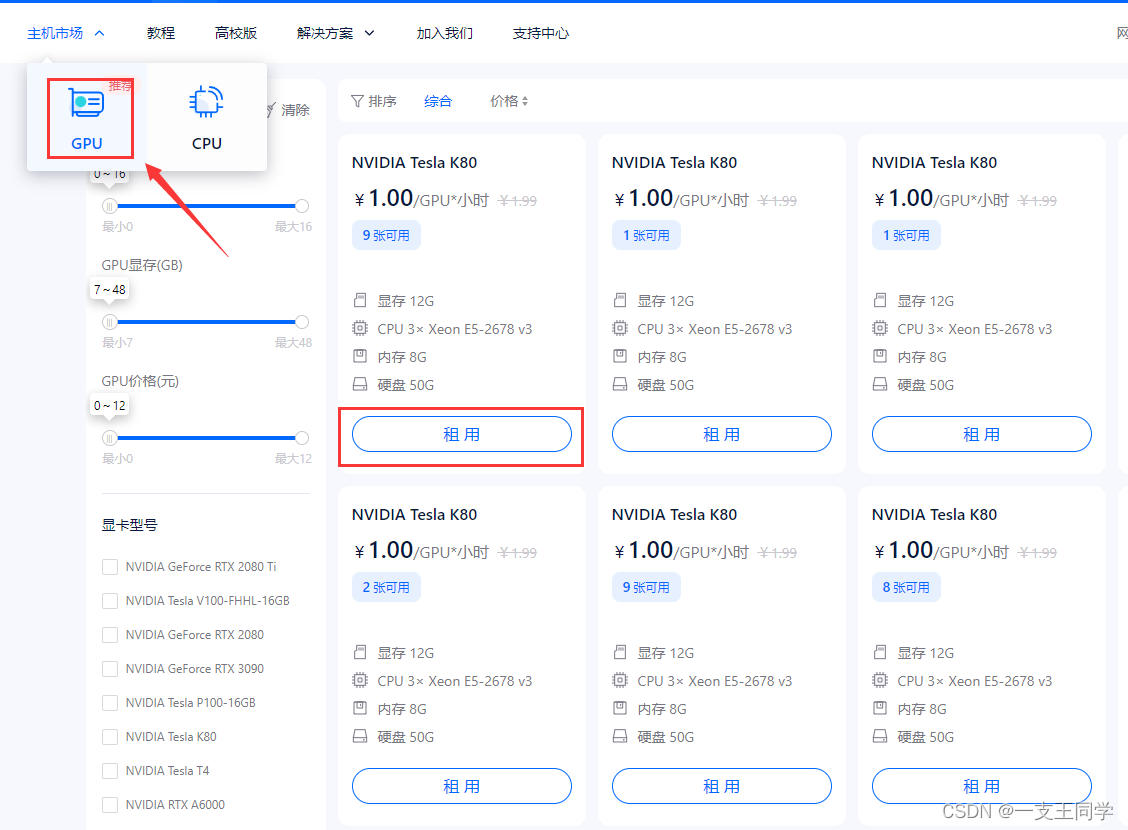
Task: Click 内存 icon in the 2张可用 card
Action: pyautogui.click(x=360, y=708)
